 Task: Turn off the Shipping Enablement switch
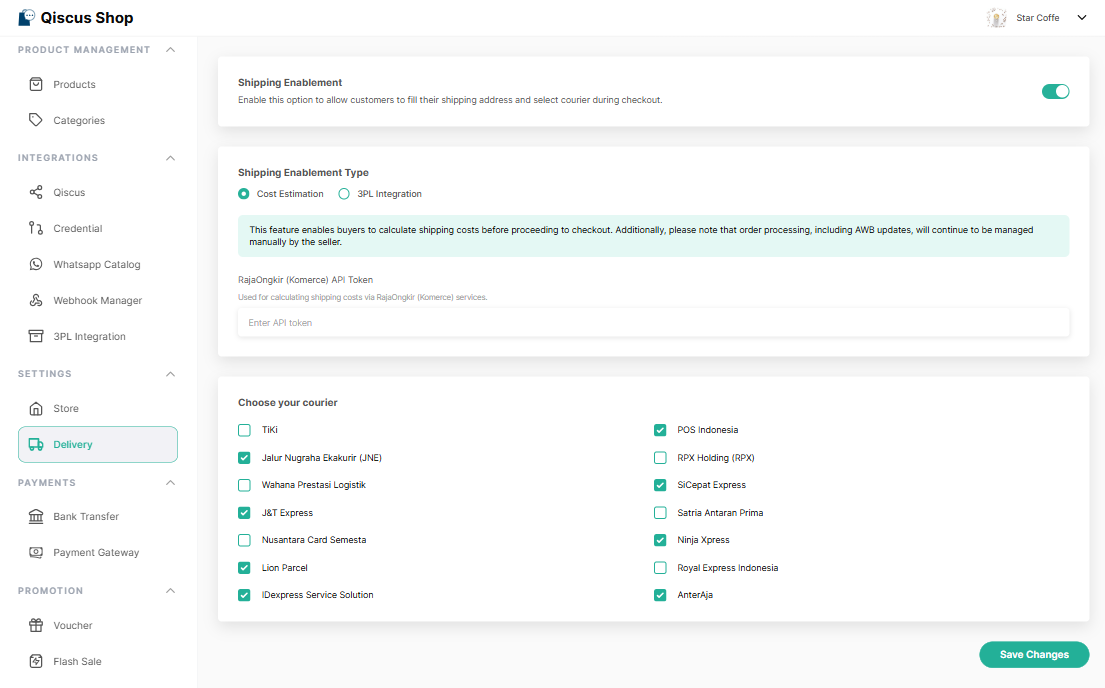point(1055,91)
